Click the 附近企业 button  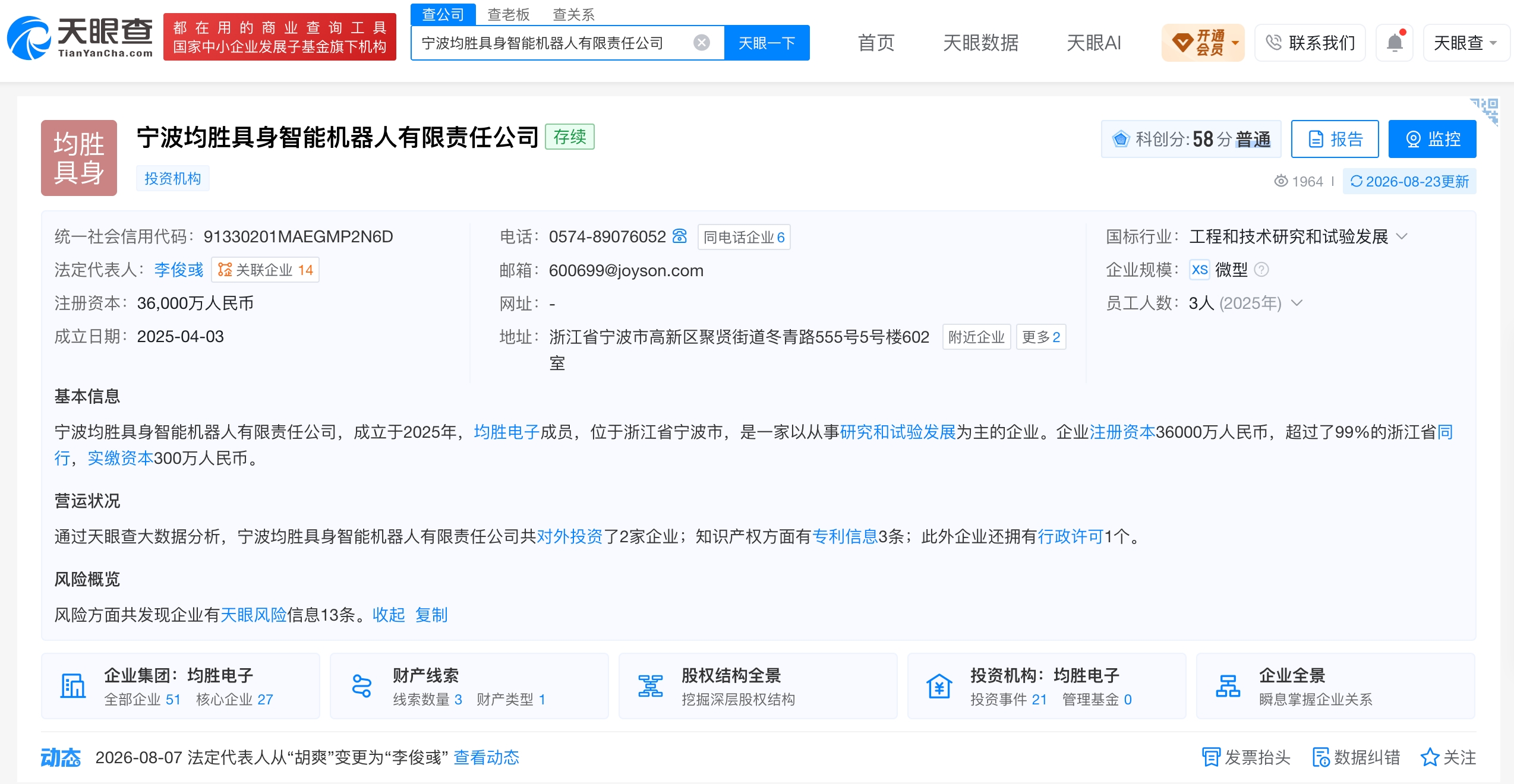pos(976,337)
